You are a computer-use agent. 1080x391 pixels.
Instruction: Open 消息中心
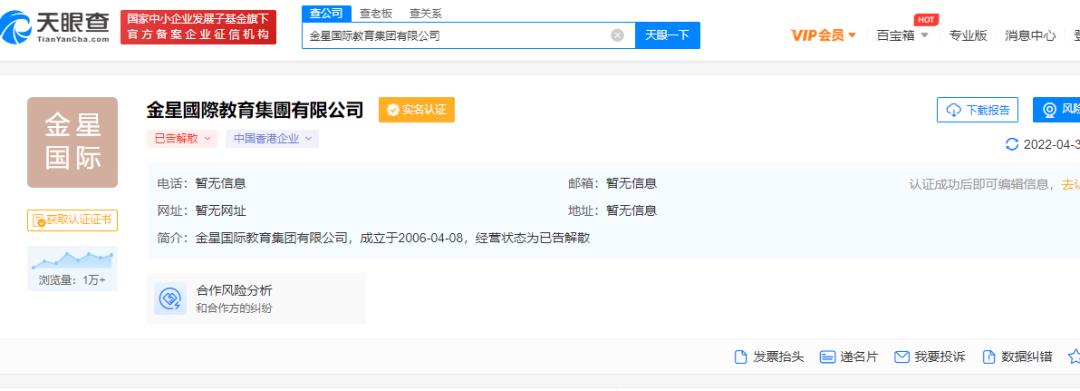tap(1030, 35)
